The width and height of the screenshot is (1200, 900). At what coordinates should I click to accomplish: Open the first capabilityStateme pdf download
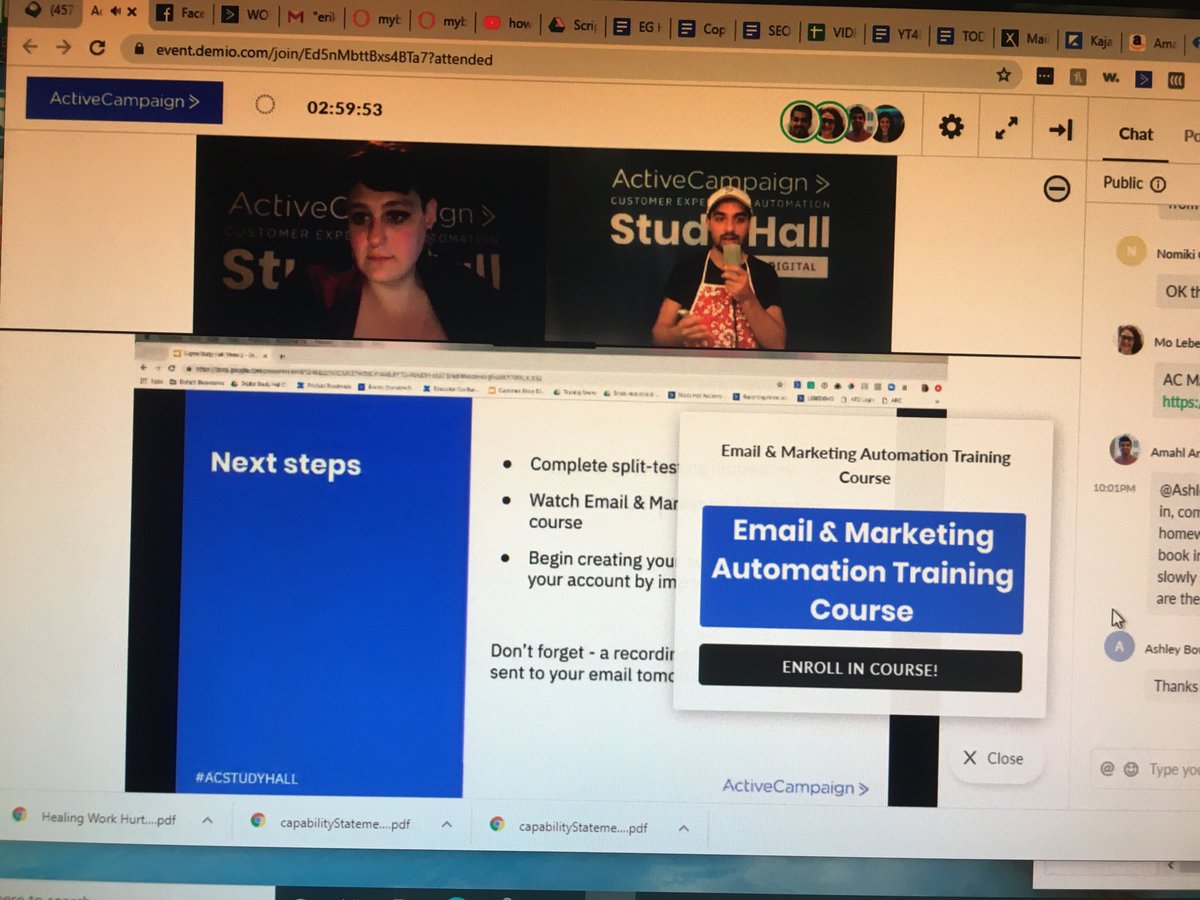[x=332, y=823]
